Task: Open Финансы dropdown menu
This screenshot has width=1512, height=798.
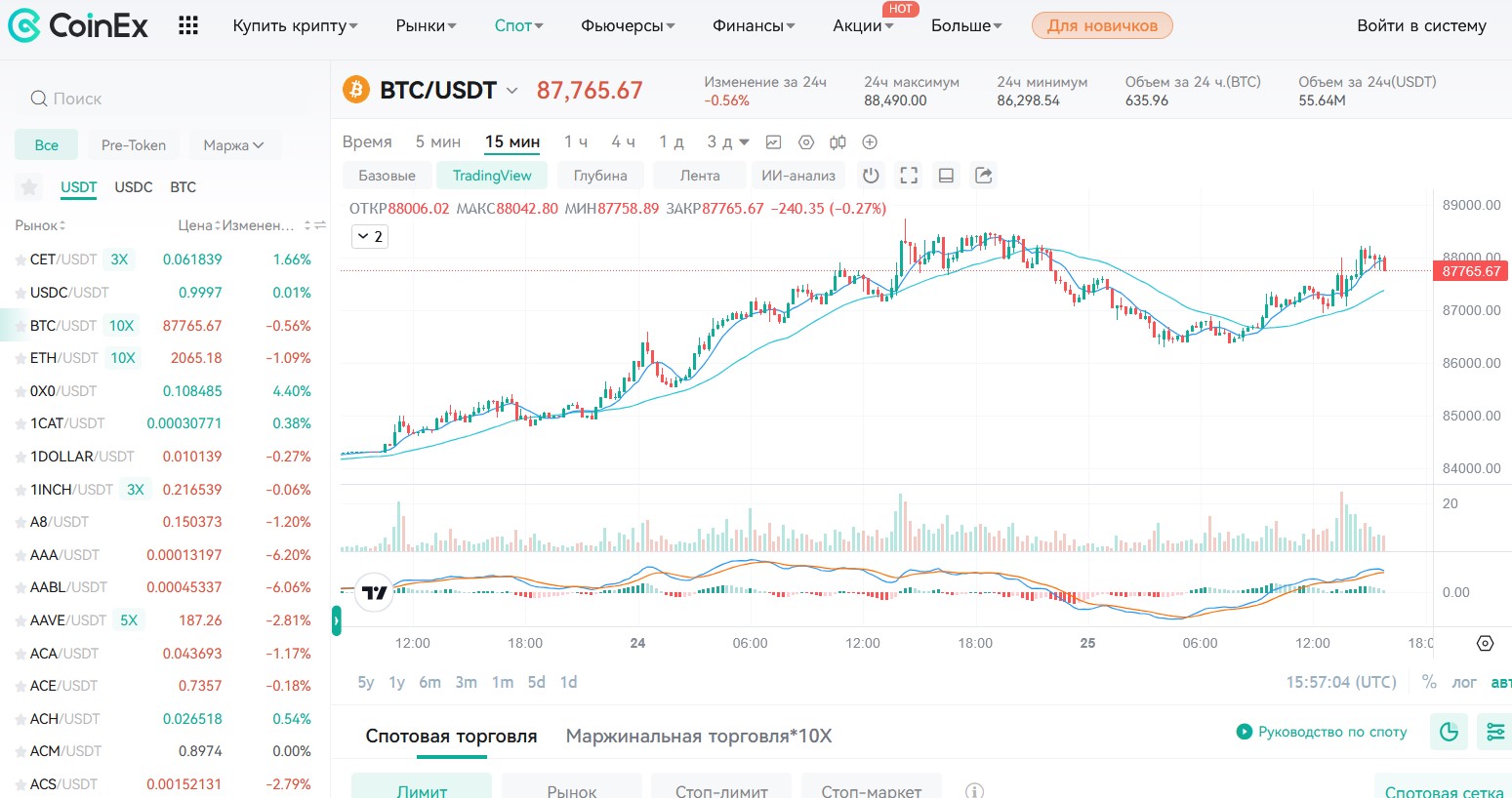Action: (x=754, y=26)
